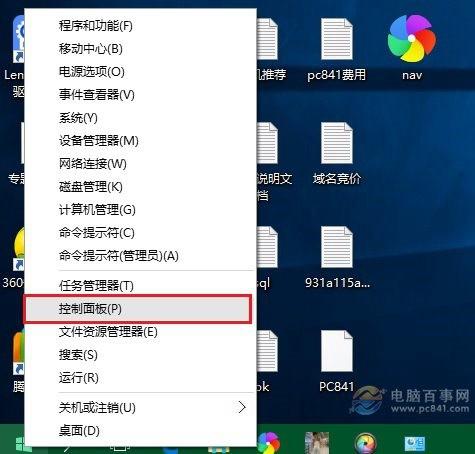
Task: Open the light blue taskbar icon
Action: 415,444
